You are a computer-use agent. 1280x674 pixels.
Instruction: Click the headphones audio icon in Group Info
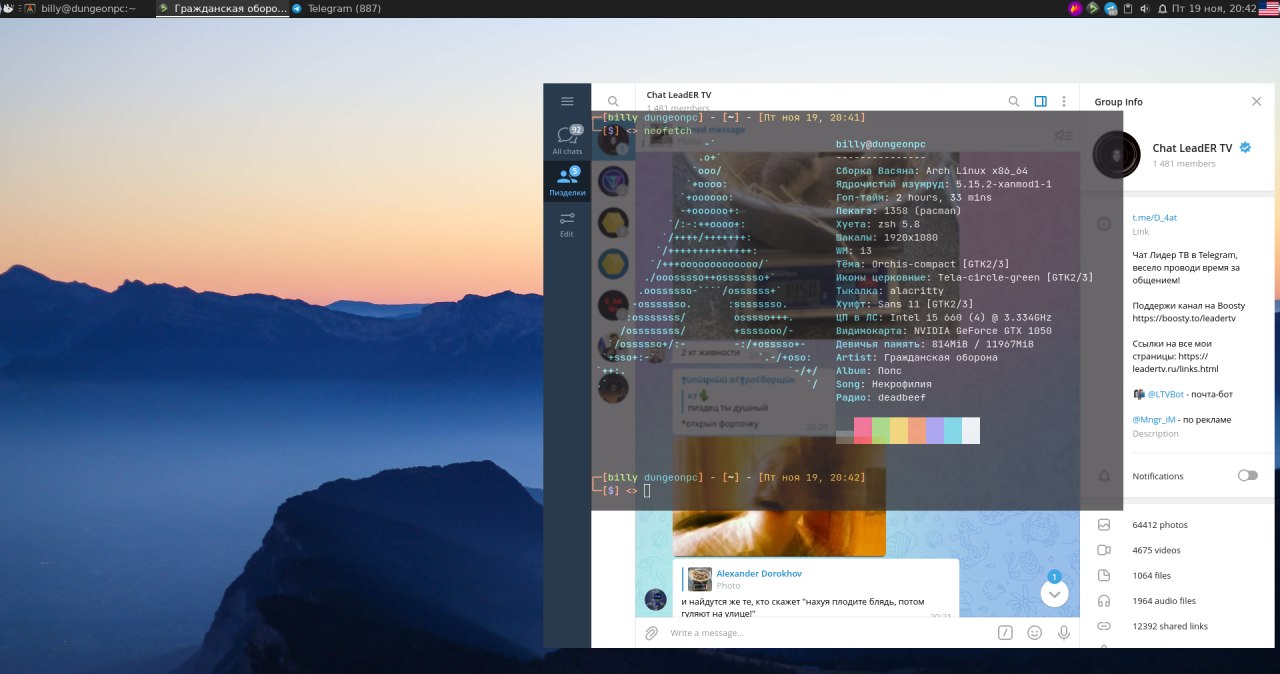point(1104,601)
